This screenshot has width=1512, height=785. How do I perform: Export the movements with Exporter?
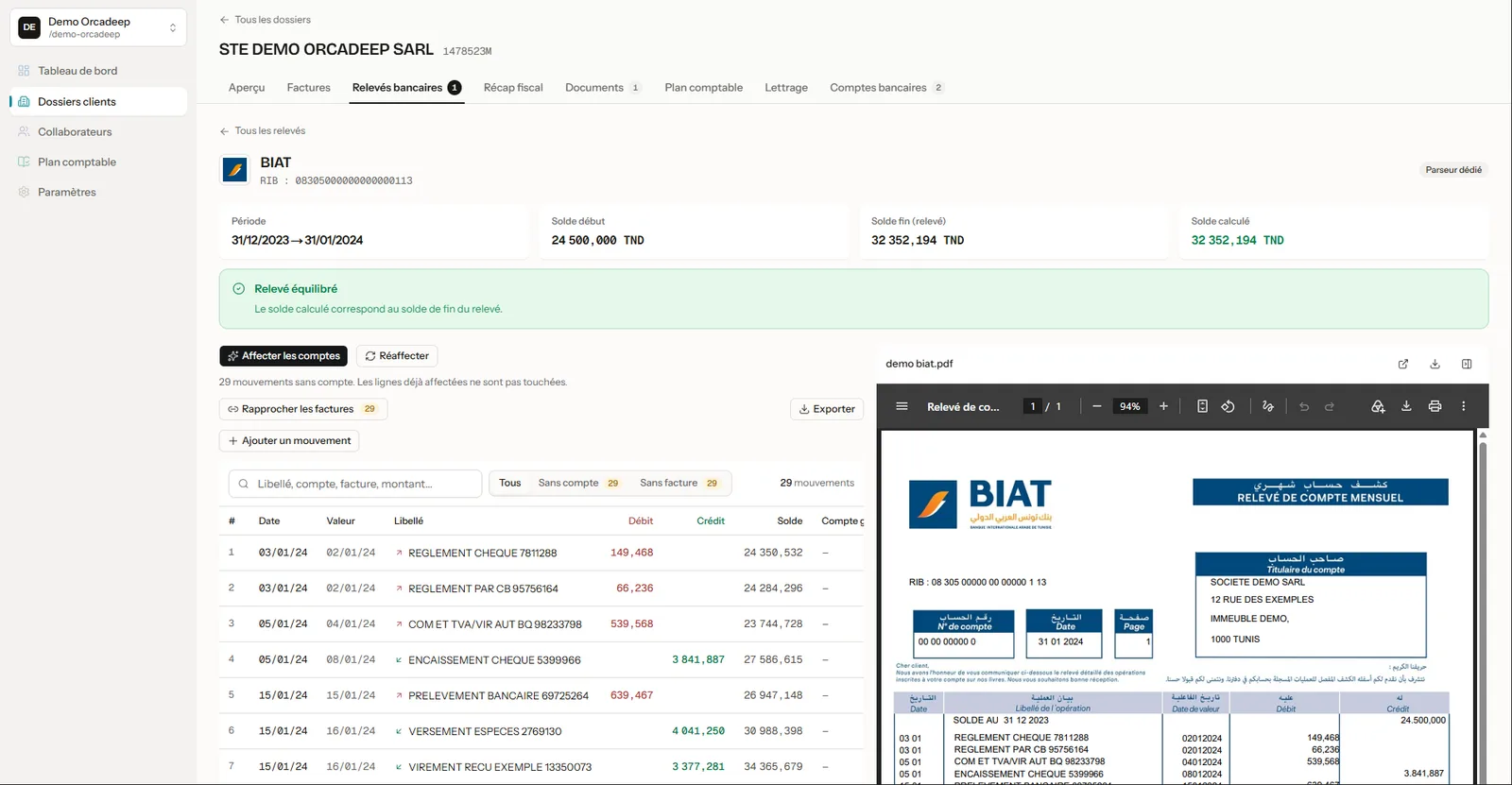(x=827, y=409)
